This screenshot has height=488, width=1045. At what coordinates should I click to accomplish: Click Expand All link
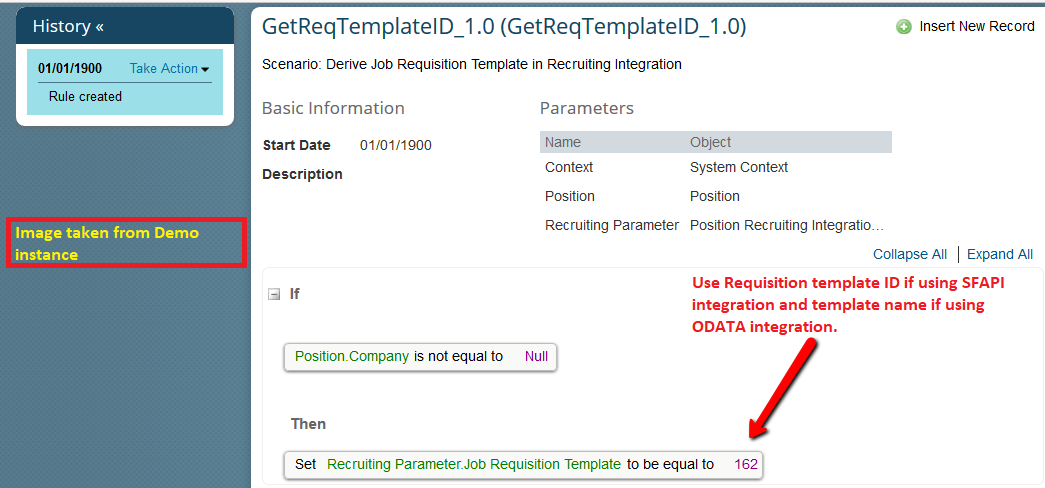1000,254
